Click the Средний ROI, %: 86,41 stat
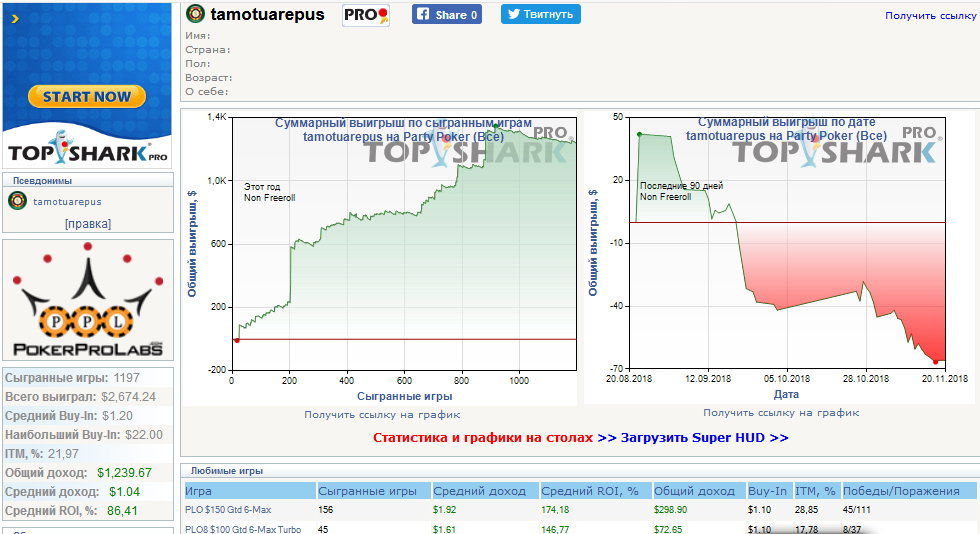The height and width of the screenshot is (534, 980). pos(88,510)
